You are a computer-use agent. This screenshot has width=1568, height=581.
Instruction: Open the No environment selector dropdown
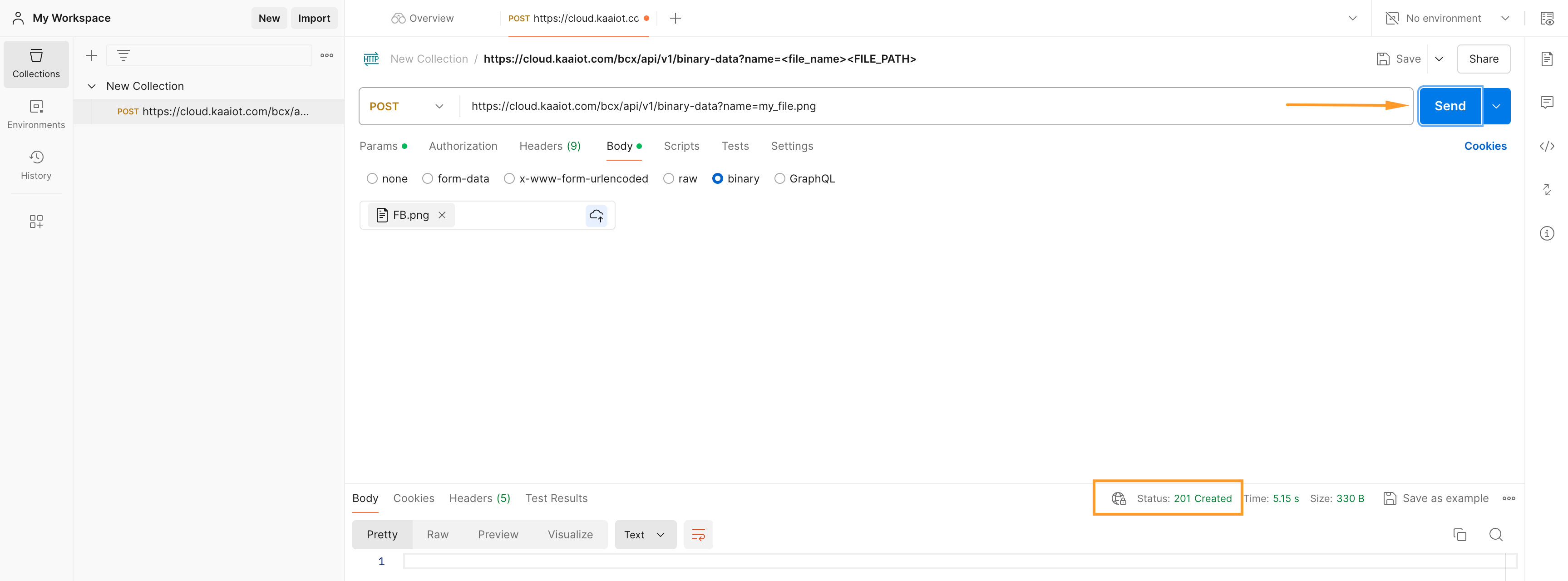[x=1448, y=18]
